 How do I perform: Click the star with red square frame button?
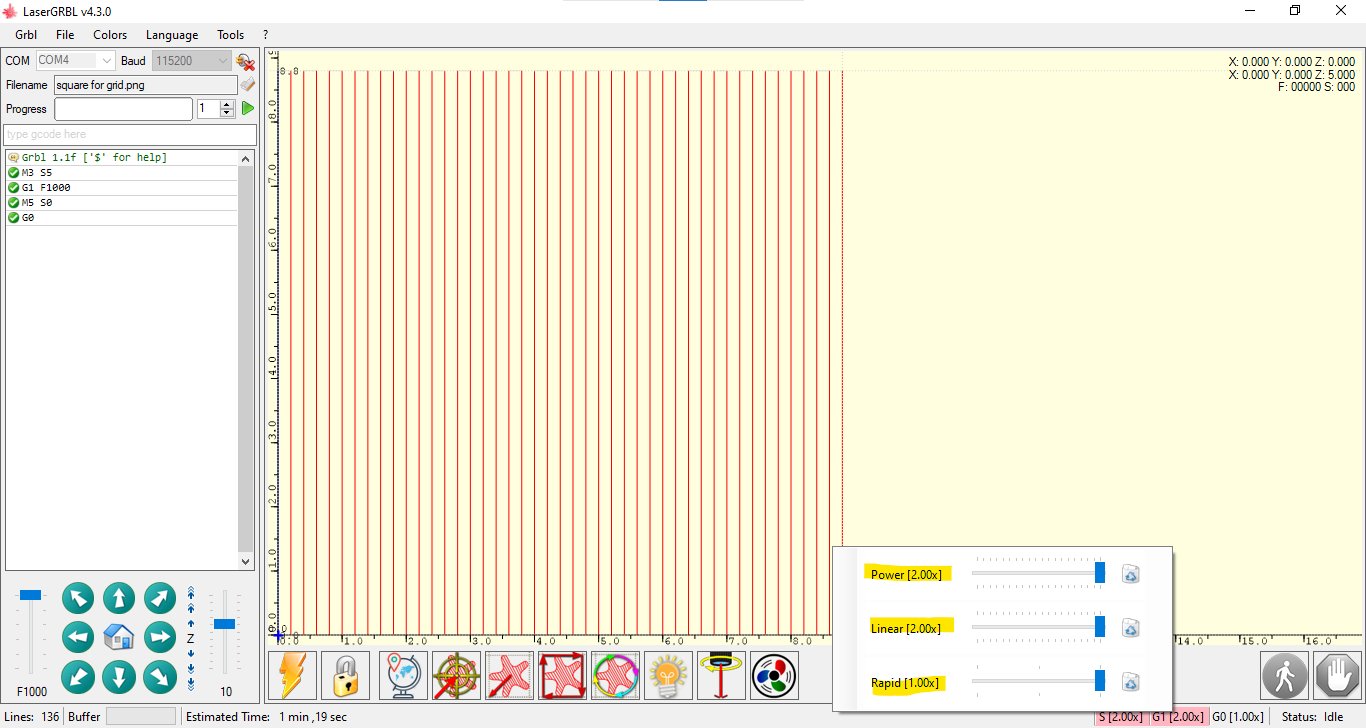pos(563,676)
